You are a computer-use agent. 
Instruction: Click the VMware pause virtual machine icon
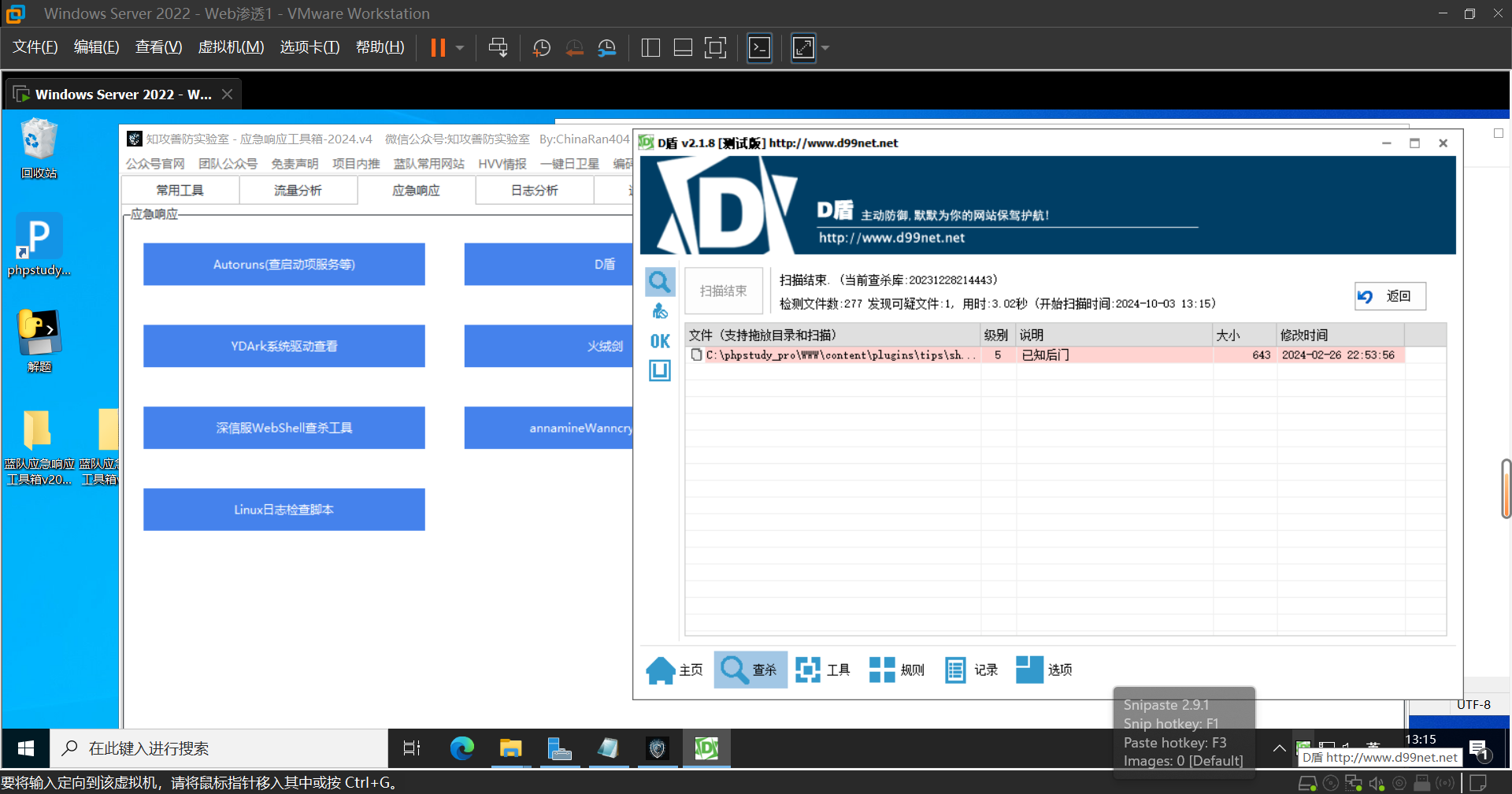pos(438,48)
